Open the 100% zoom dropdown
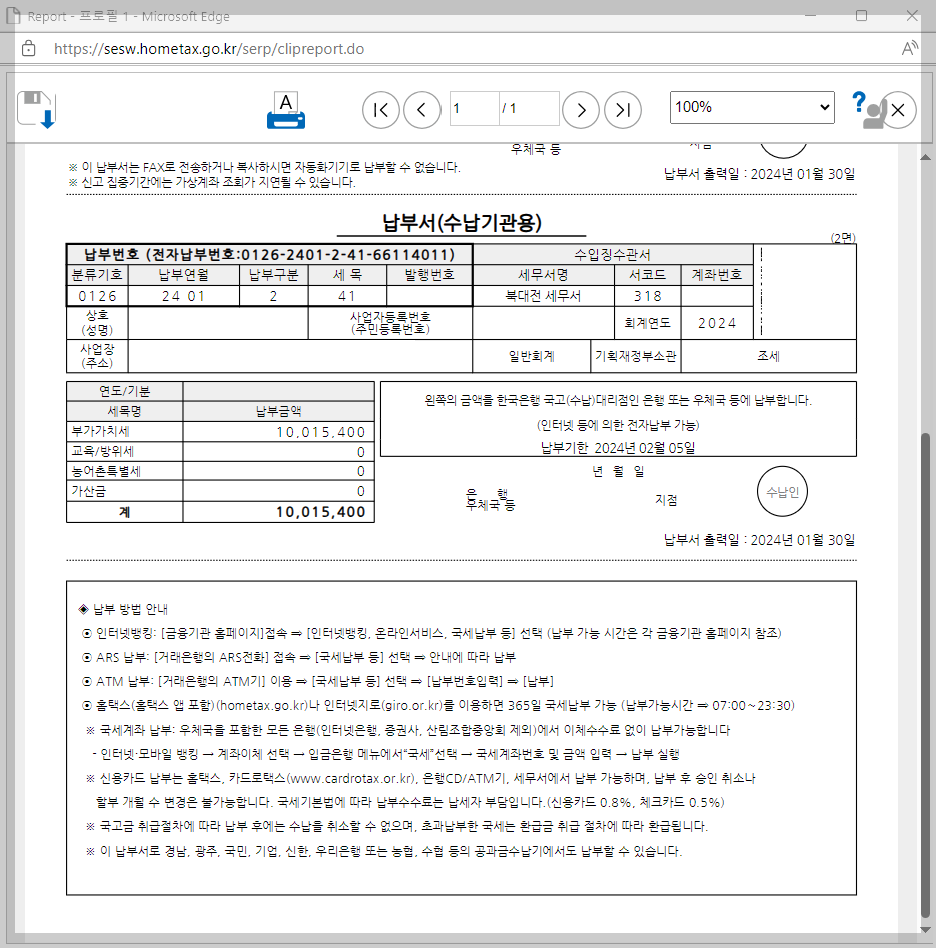The height and width of the screenshot is (948, 936). [x=752, y=108]
